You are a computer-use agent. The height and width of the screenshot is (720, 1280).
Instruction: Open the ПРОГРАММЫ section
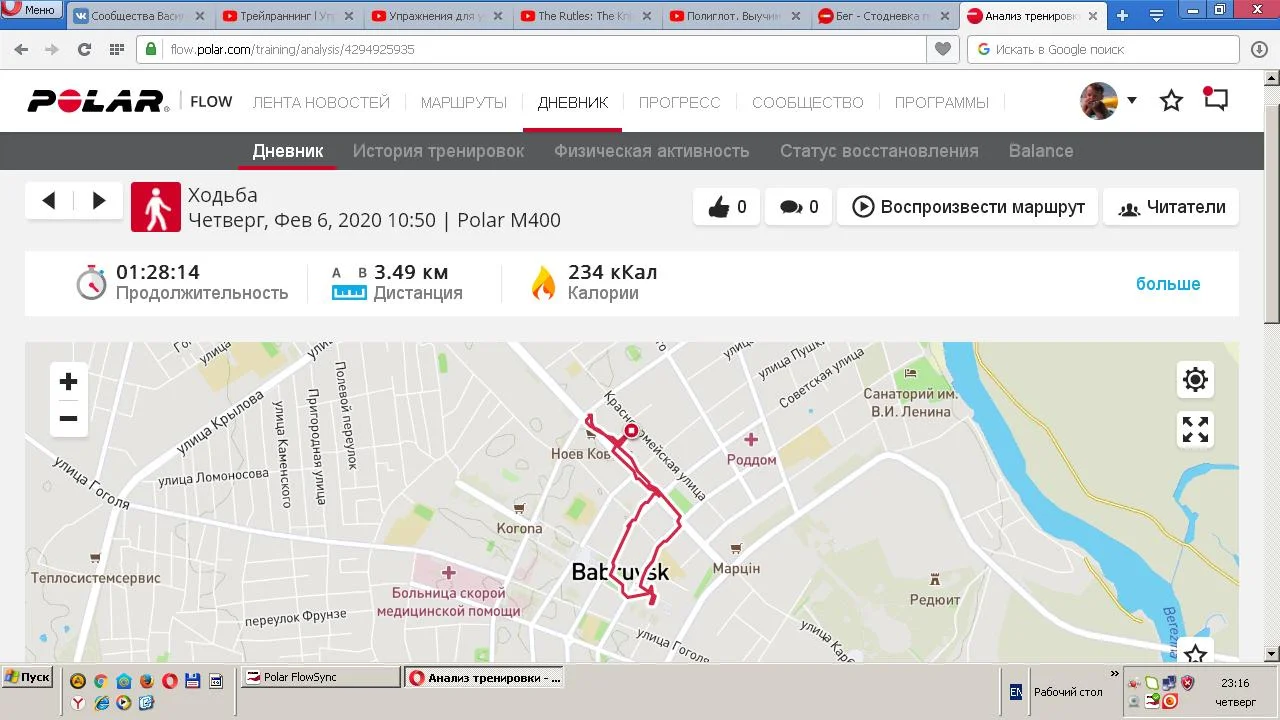tap(942, 102)
